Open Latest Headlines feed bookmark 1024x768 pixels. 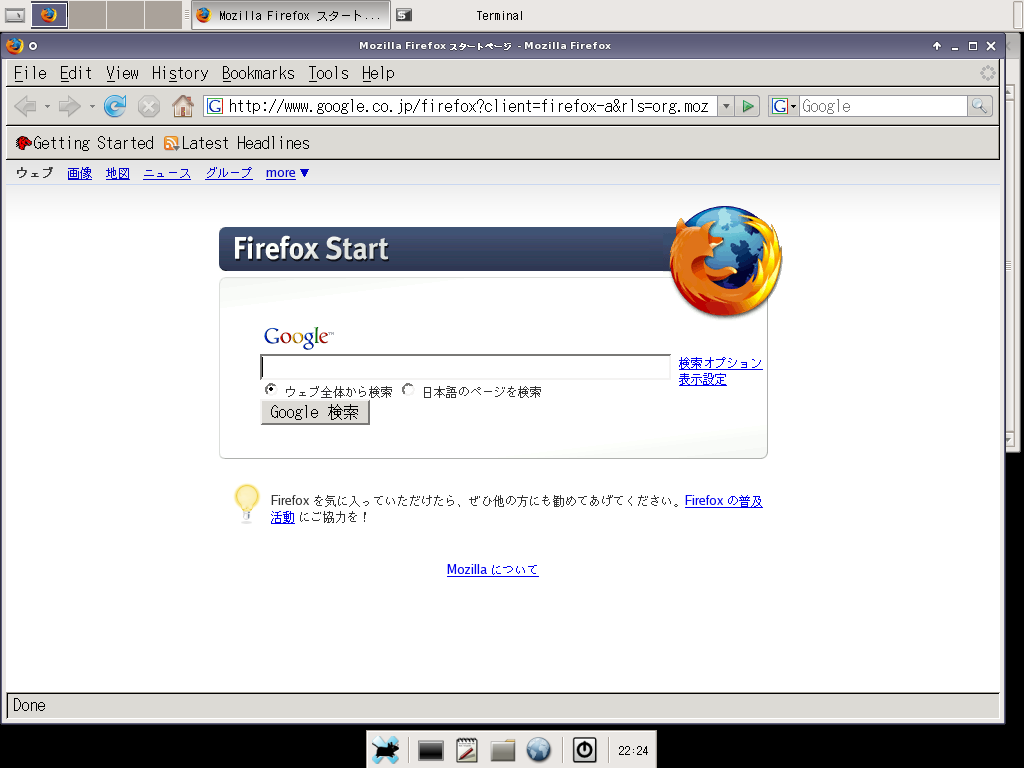coord(237,143)
